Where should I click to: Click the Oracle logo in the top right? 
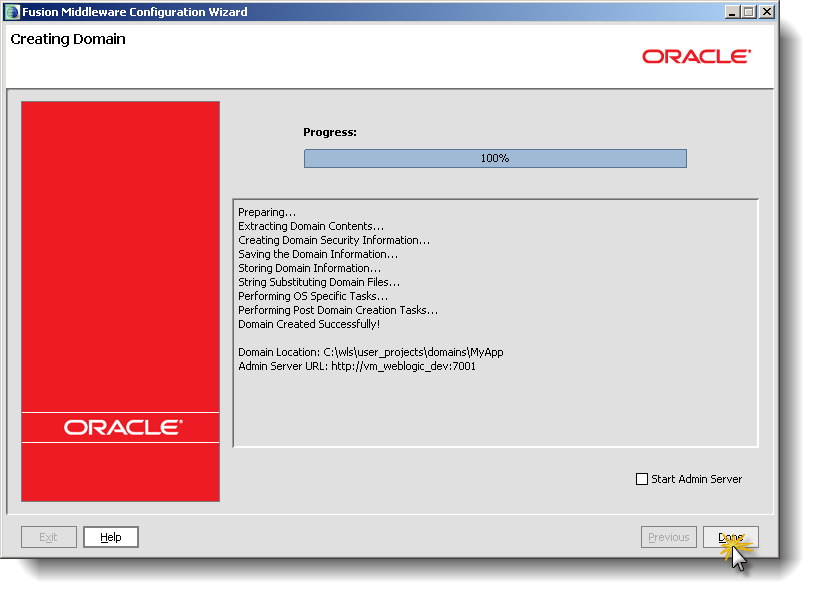[x=696, y=57]
